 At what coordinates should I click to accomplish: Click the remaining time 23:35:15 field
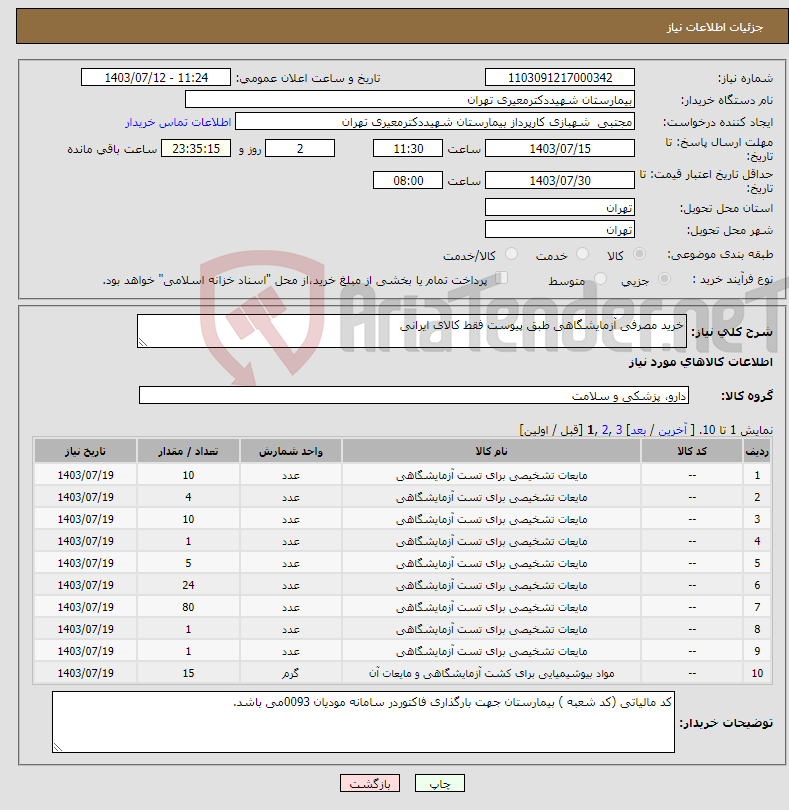pos(196,148)
